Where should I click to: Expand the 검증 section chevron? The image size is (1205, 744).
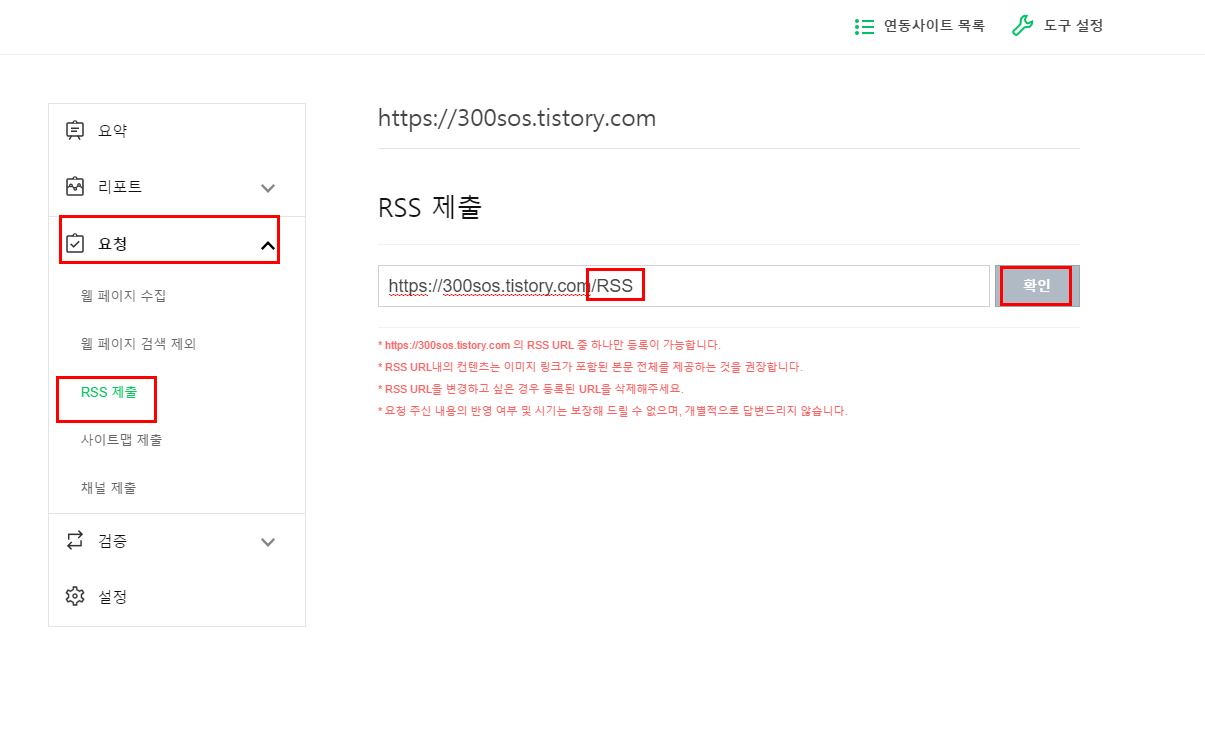pos(267,542)
